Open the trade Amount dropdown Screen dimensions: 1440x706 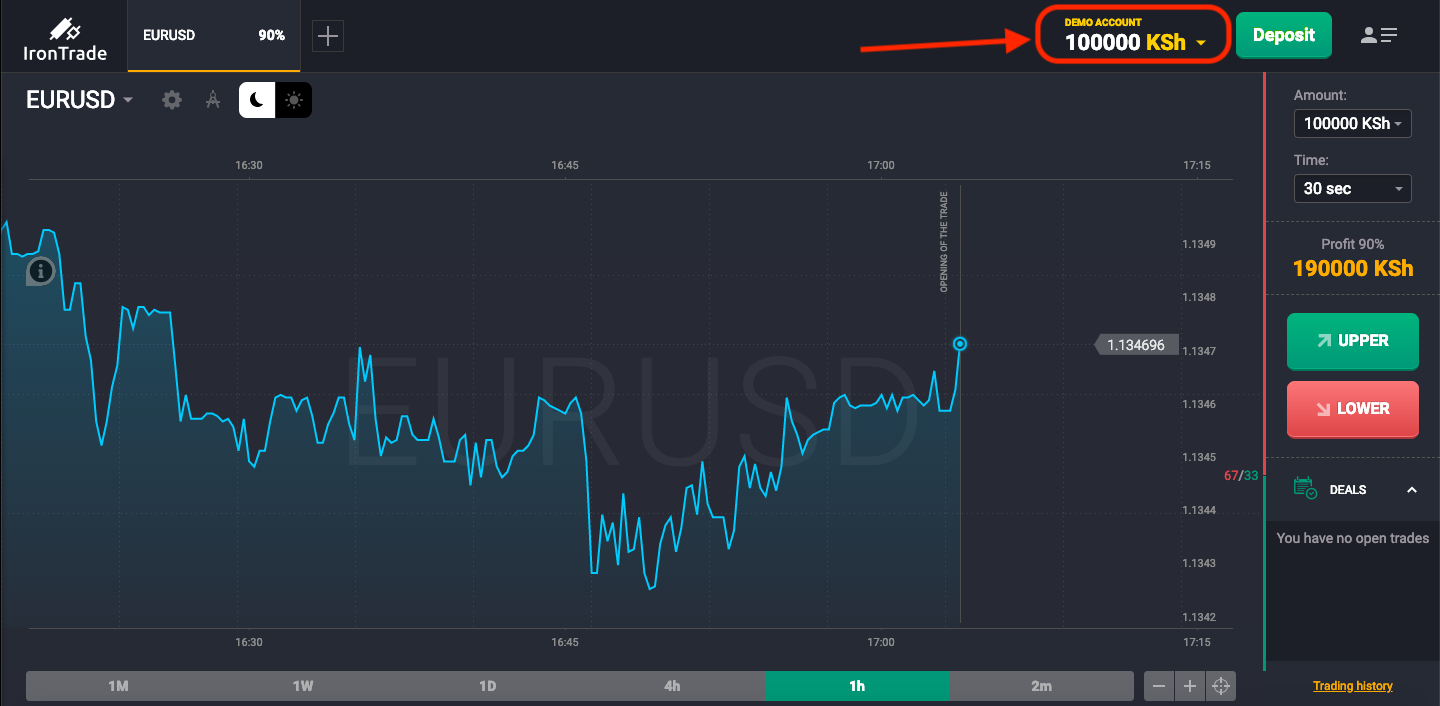[1352, 124]
